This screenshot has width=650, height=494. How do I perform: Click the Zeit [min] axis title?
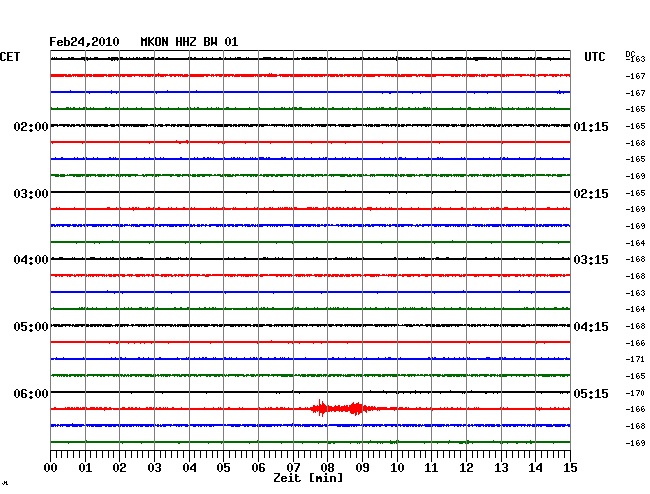pos(308,478)
